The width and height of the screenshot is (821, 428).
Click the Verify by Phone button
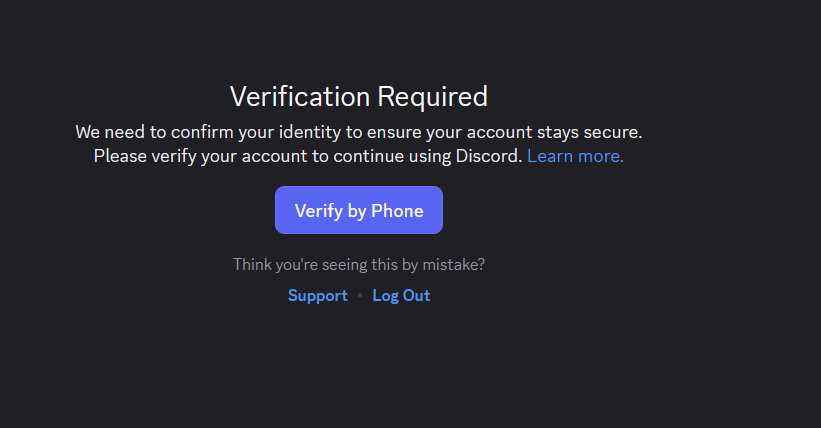(359, 210)
